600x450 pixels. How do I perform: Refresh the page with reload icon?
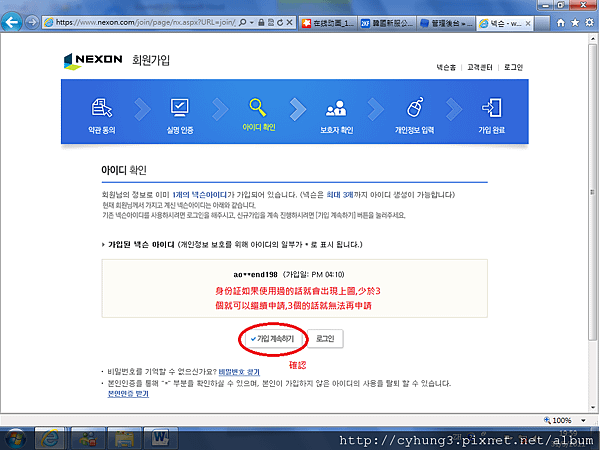tap(280, 23)
